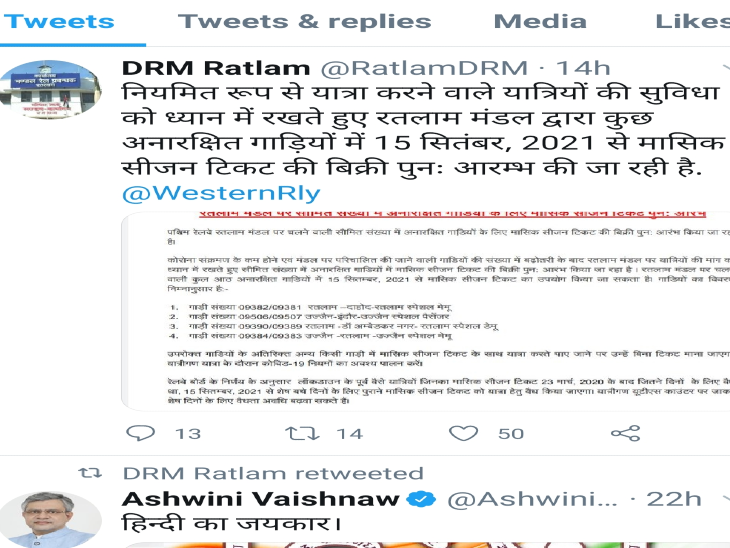The width and height of the screenshot is (730, 548).
Task: Open @WesternRly mention link
Action: tap(221, 193)
